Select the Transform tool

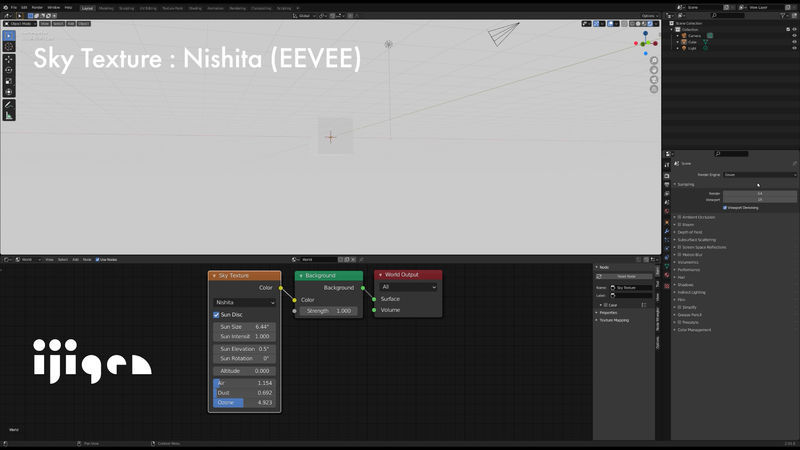[9, 92]
